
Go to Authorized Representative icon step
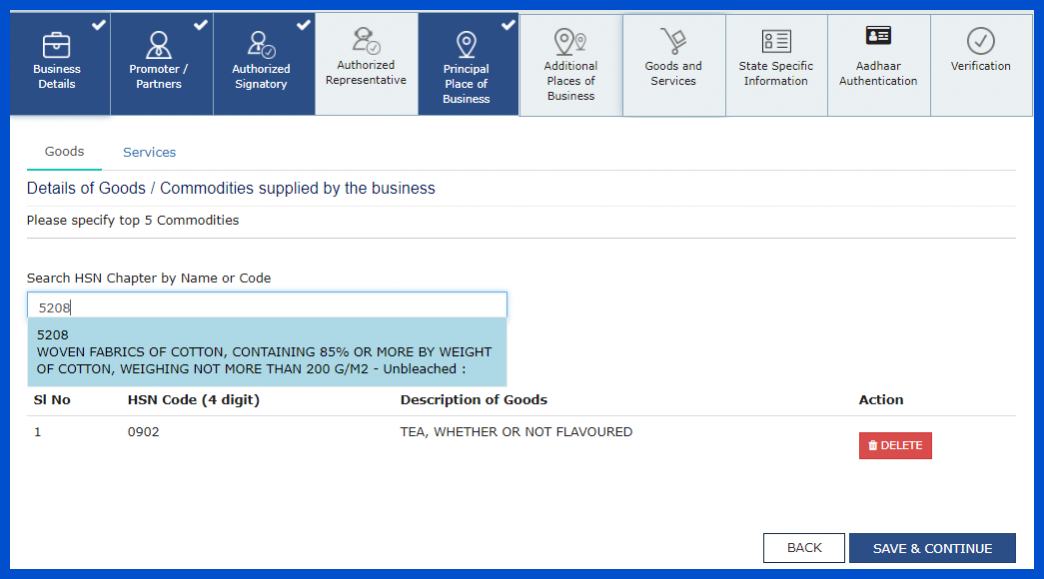pyautogui.click(x=366, y=41)
